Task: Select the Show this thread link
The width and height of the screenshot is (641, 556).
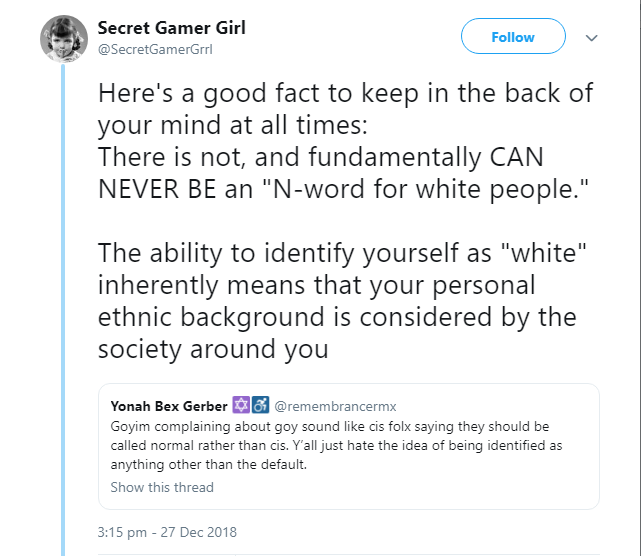Action: coord(162,487)
